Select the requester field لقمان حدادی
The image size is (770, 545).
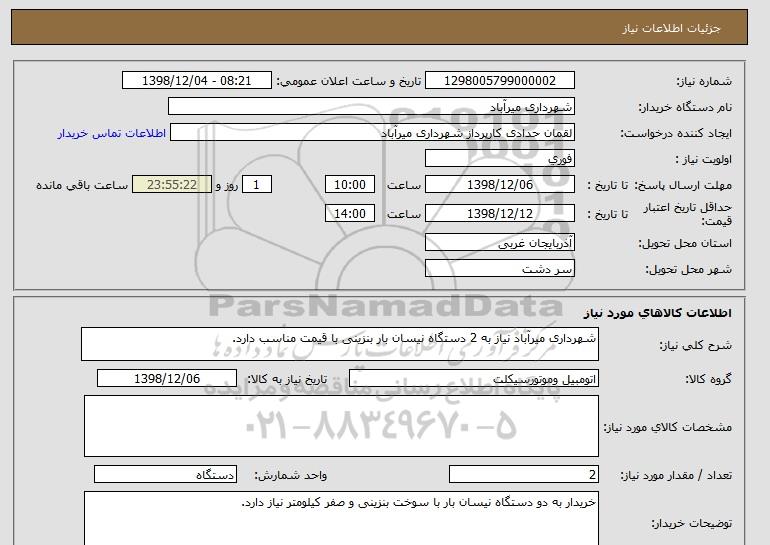(372, 133)
